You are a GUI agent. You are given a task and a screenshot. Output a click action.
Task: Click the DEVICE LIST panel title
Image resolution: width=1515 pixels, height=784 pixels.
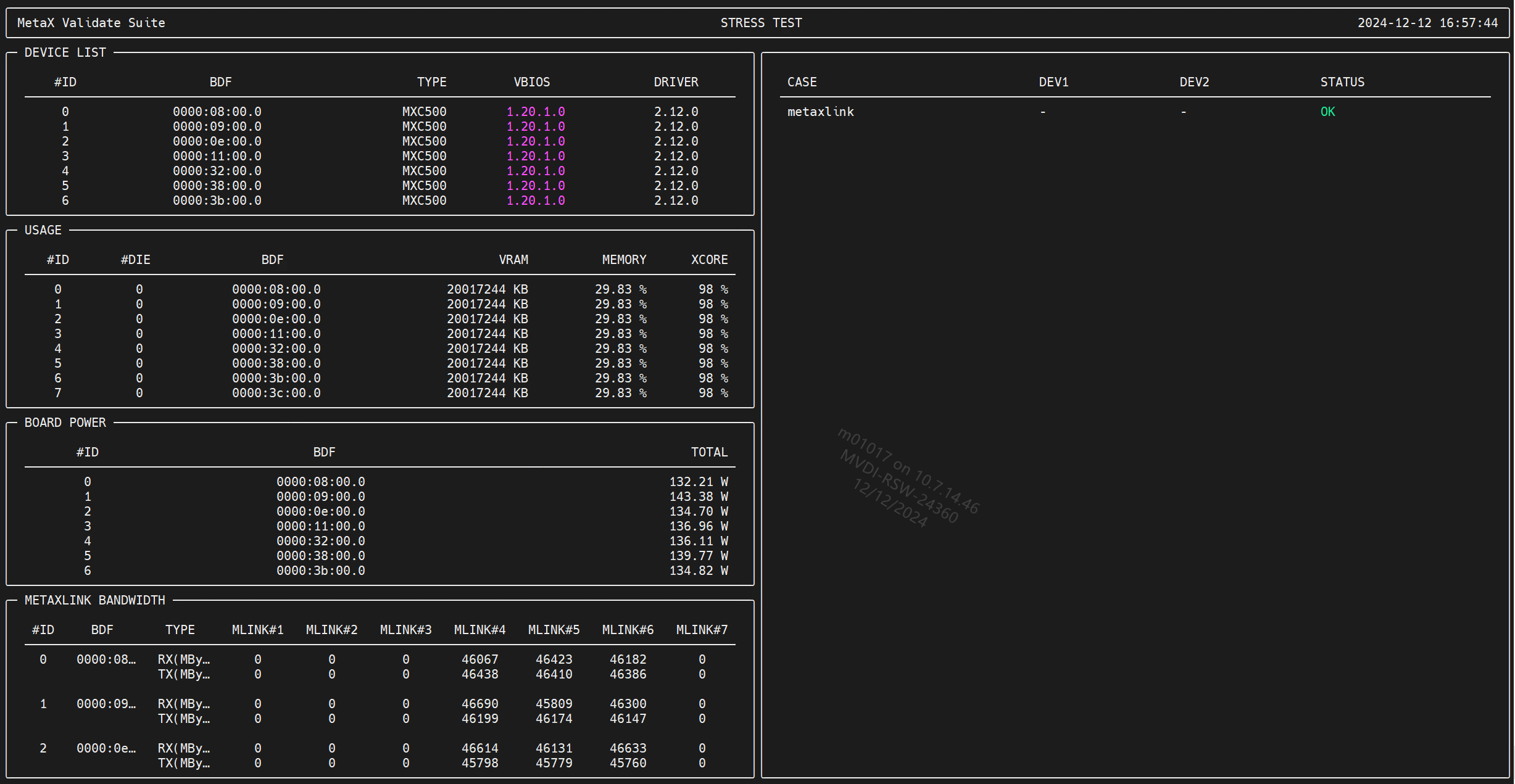65,52
